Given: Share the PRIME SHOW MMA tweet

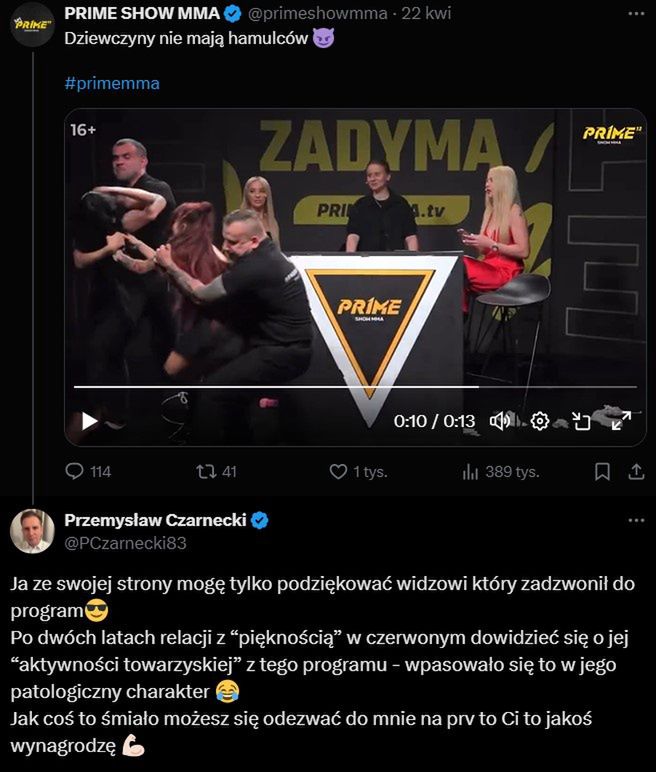Looking at the screenshot, I should [x=636, y=472].
